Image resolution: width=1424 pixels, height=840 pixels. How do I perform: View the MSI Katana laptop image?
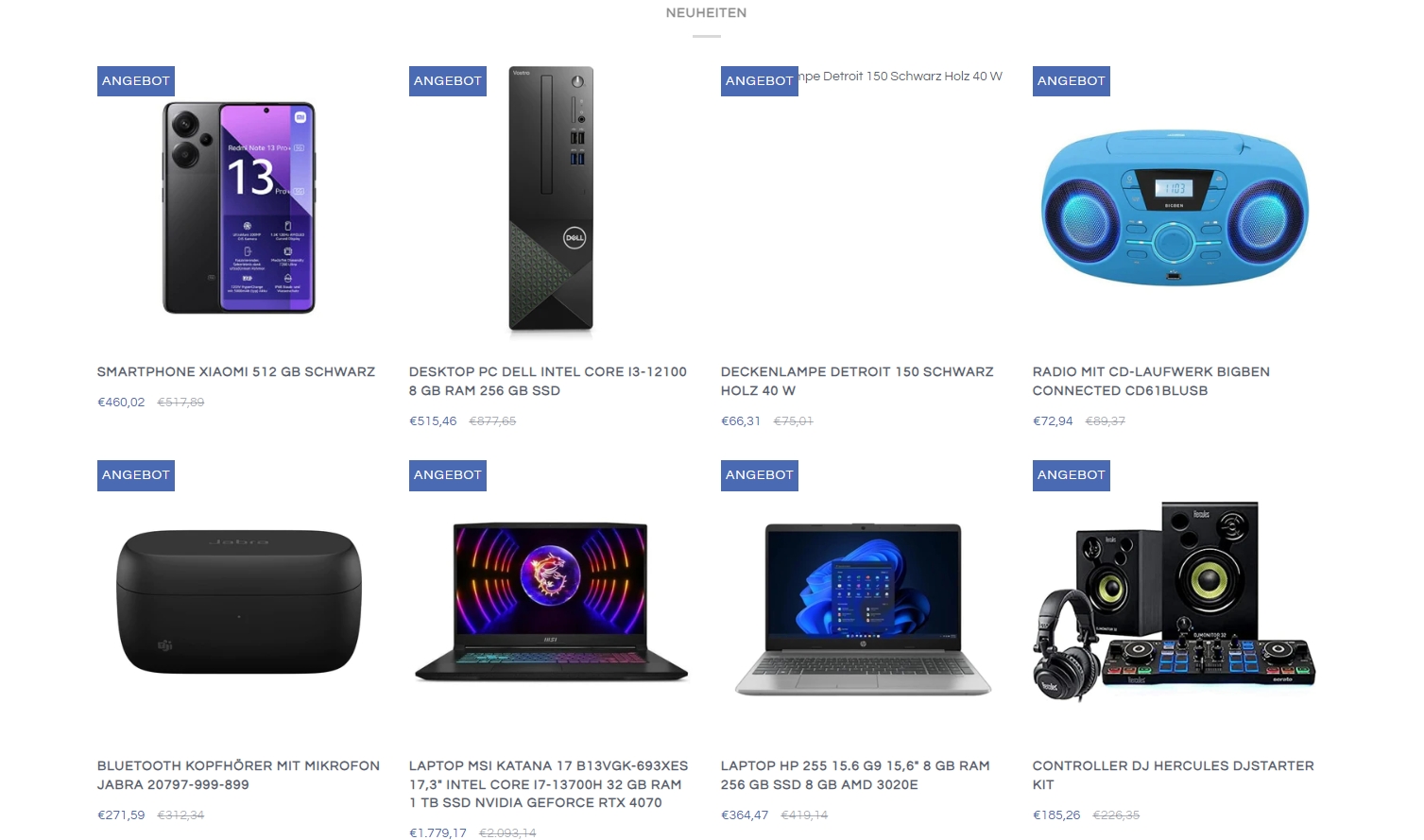point(551,602)
